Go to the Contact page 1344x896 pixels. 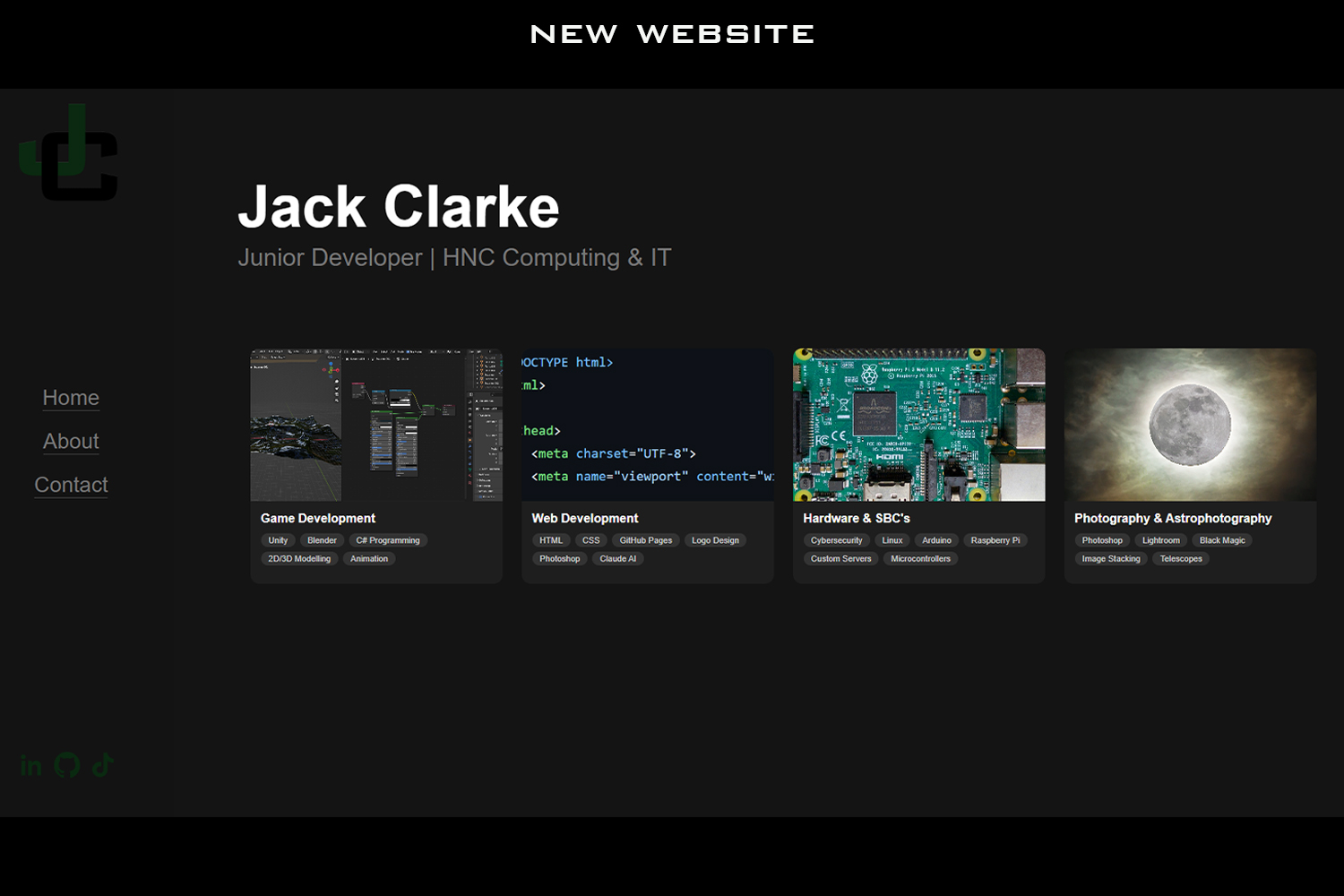(71, 485)
